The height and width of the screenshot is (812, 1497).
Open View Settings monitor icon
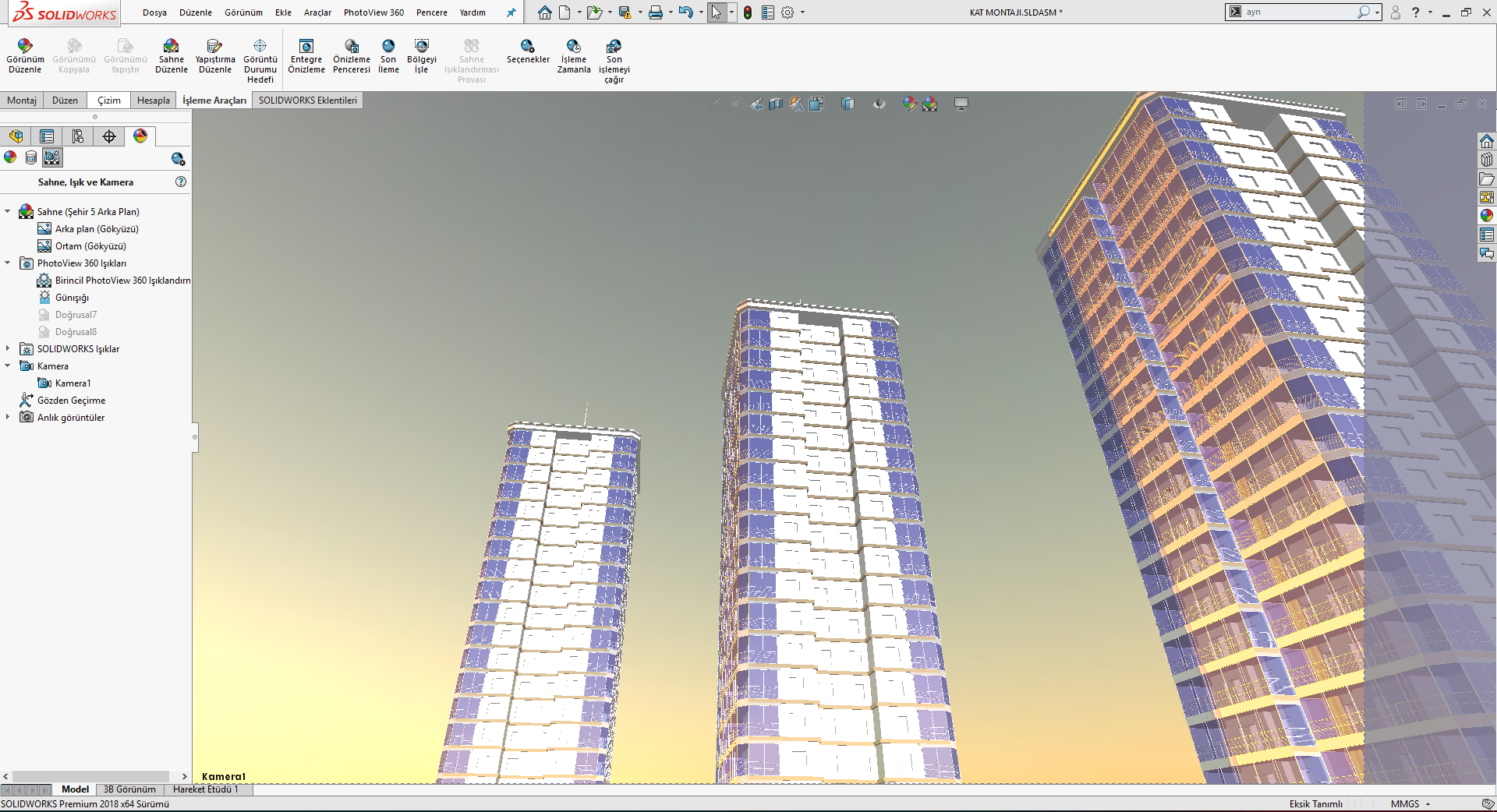(x=961, y=104)
